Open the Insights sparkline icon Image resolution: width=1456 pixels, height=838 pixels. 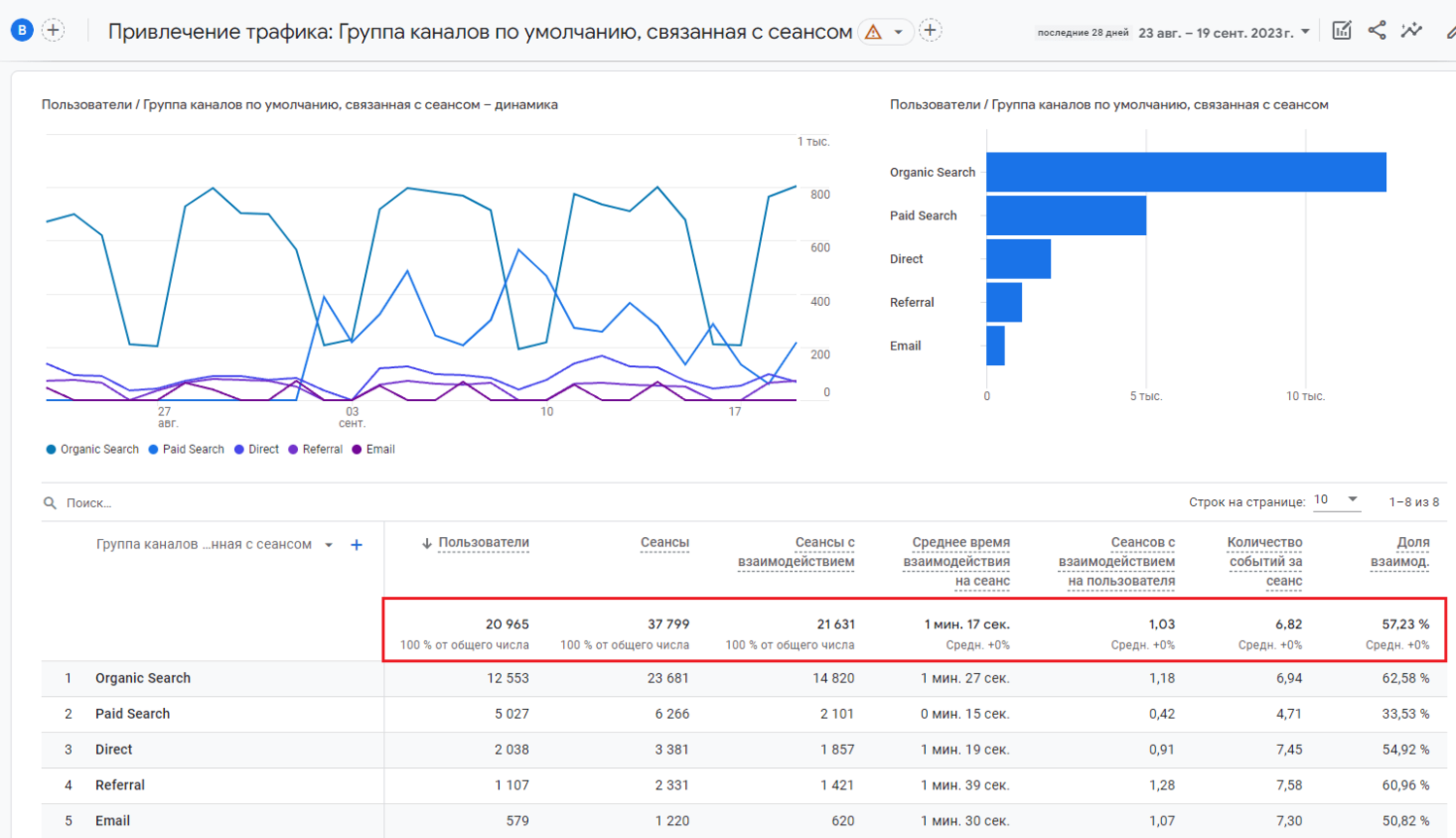[1411, 30]
